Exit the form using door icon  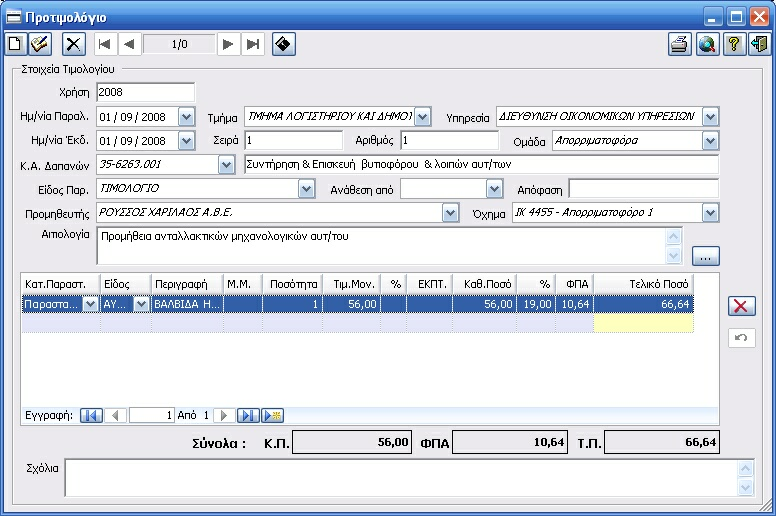(759, 45)
